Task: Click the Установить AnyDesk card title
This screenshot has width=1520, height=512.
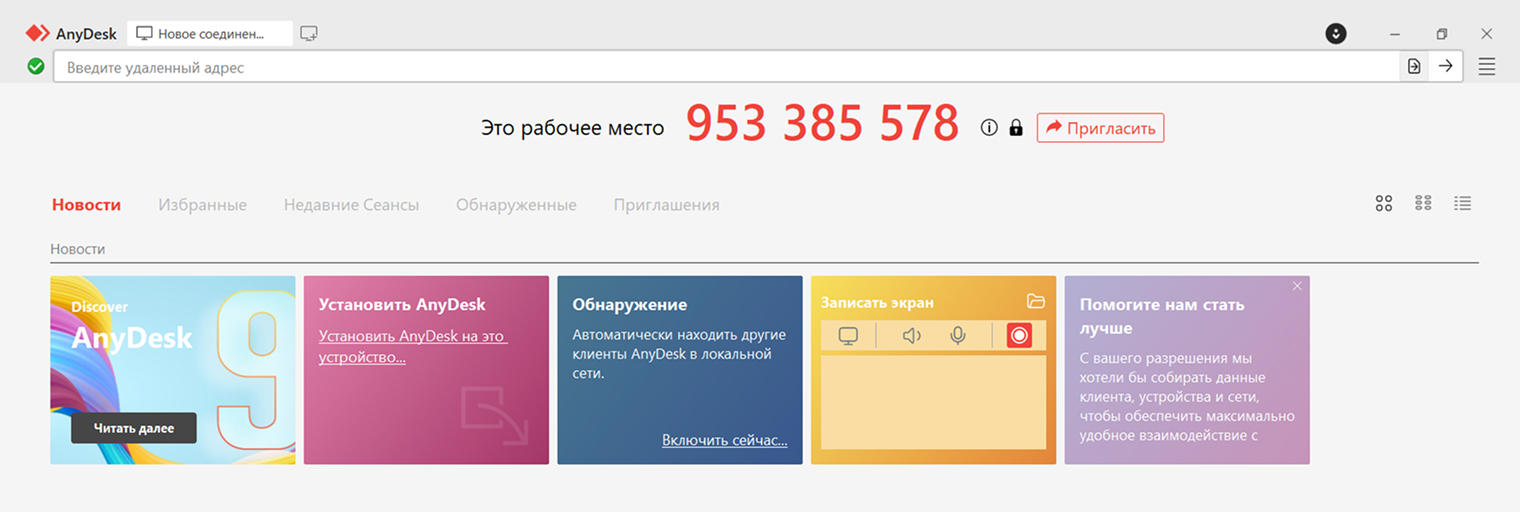Action: coord(402,304)
